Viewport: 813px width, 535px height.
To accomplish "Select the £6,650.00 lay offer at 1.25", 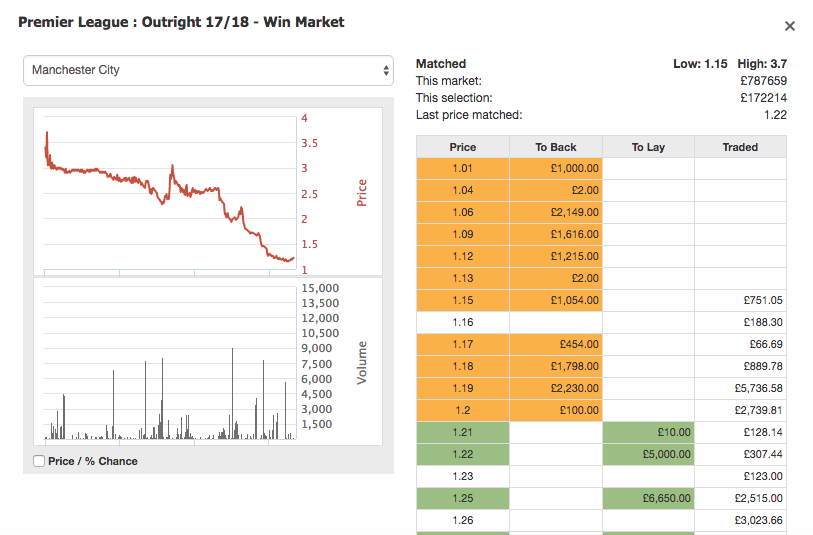I will tap(648, 499).
